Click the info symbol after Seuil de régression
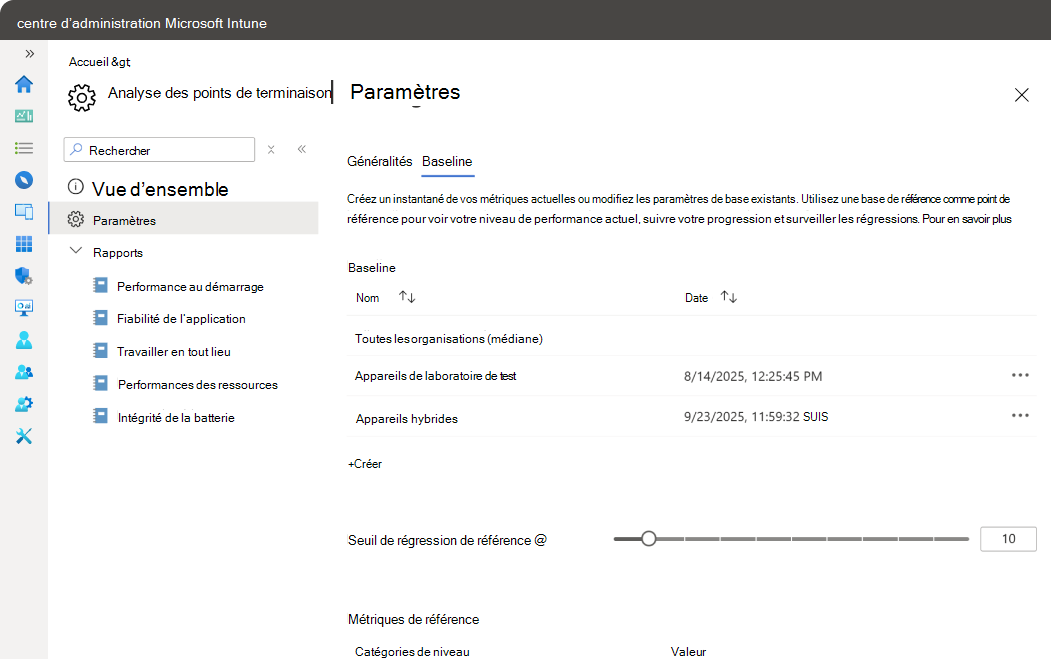1051x659 pixels. click(541, 540)
